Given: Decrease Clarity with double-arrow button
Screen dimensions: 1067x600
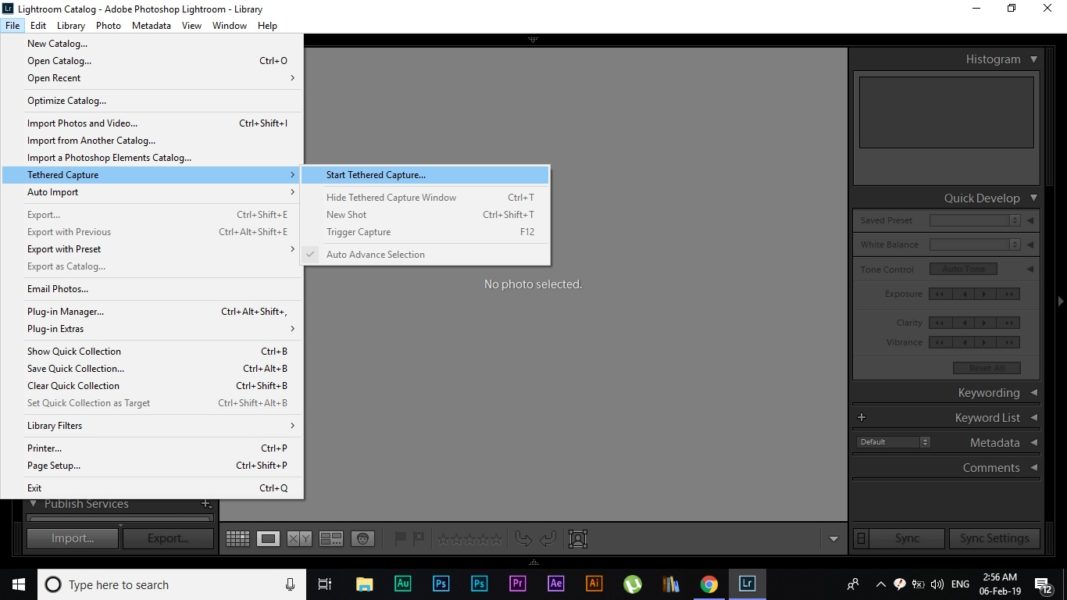Looking at the screenshot, I should 940,322.
